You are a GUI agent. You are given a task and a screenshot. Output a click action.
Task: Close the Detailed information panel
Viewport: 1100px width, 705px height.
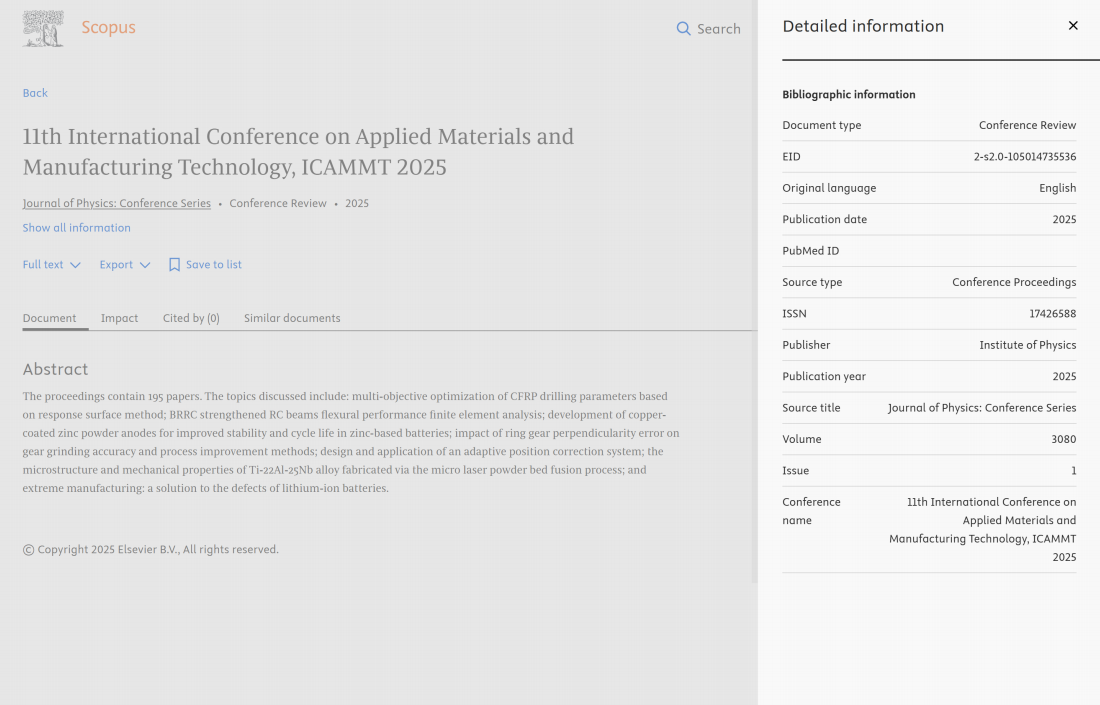pyautogui.click(x=1073, y=26)
